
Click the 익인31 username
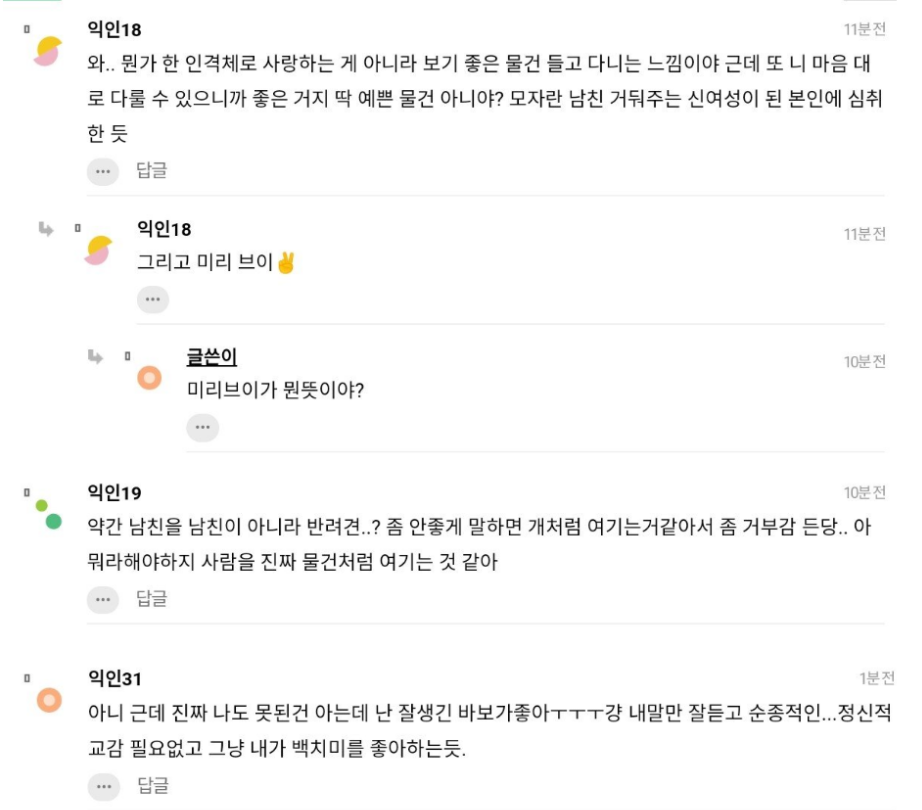[115, 679]
